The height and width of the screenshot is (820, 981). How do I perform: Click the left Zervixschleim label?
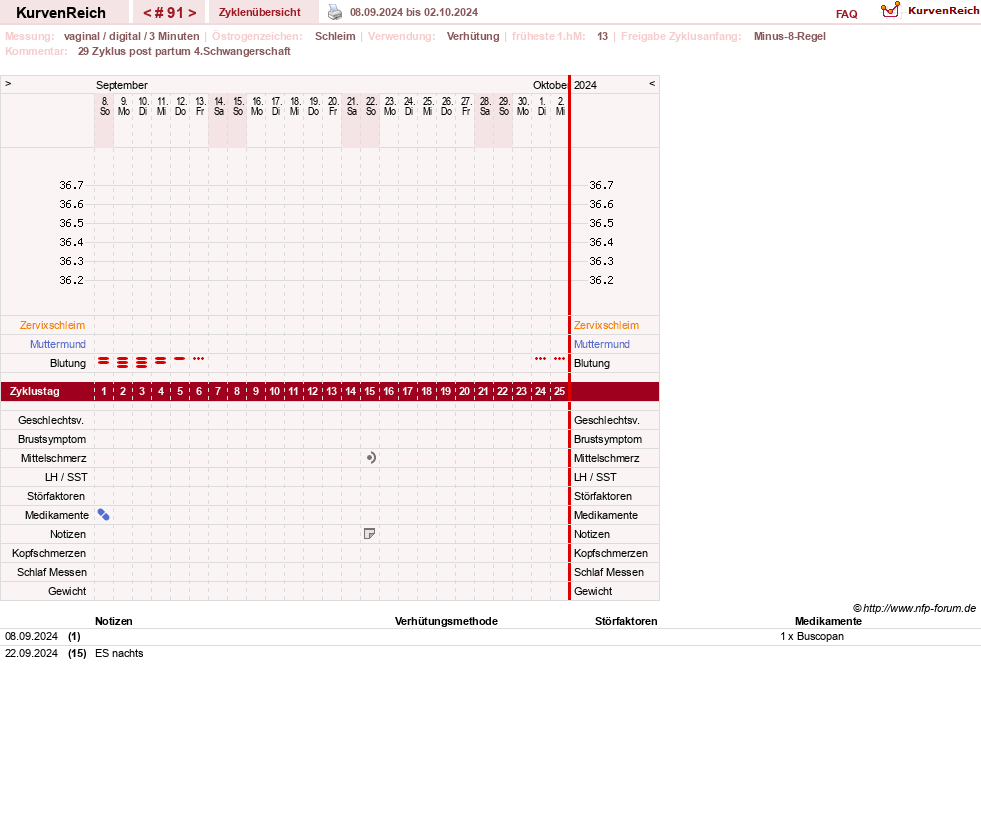[x=53, y=325]
